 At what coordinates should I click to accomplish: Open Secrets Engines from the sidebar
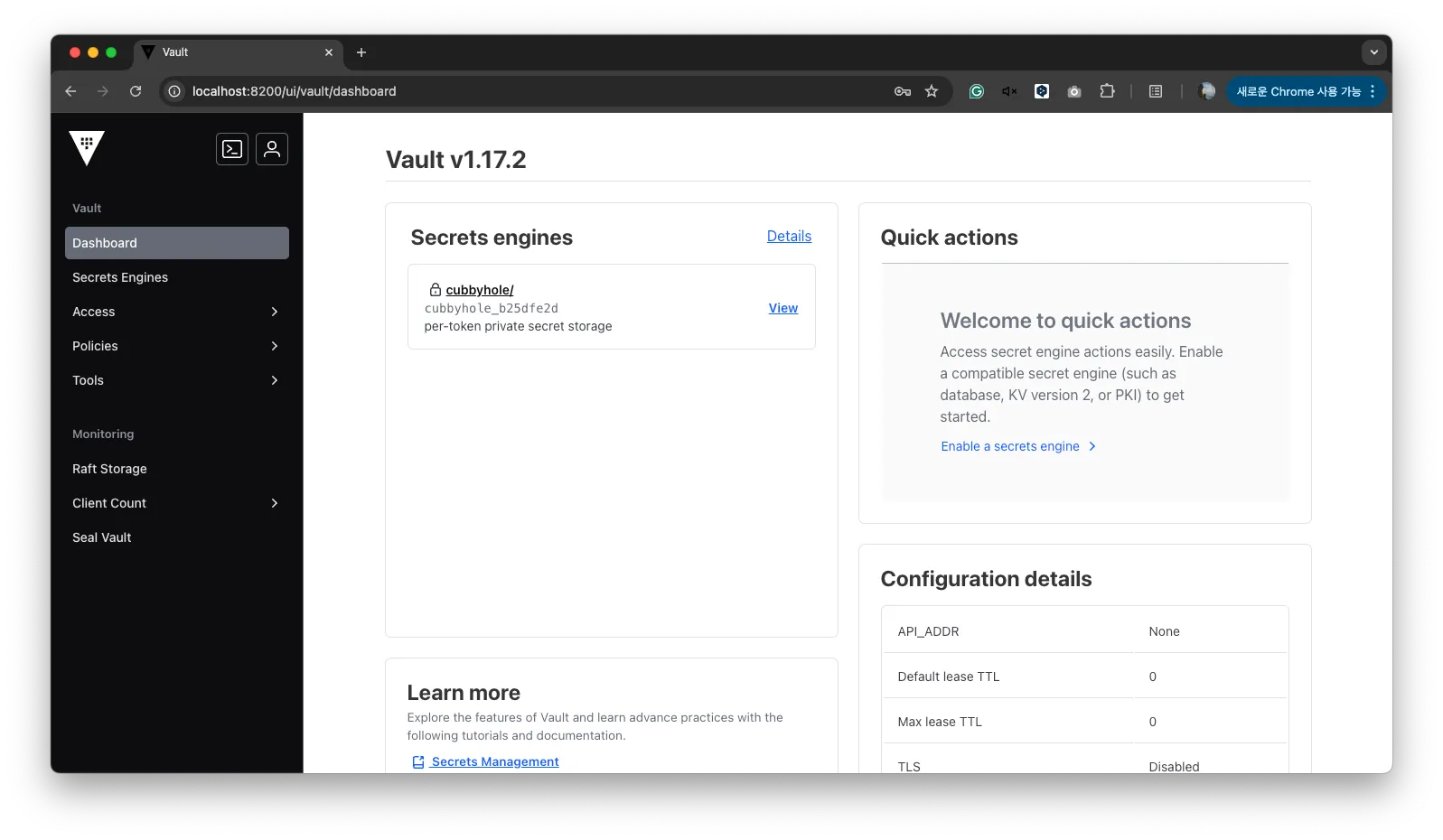(177, 277)
